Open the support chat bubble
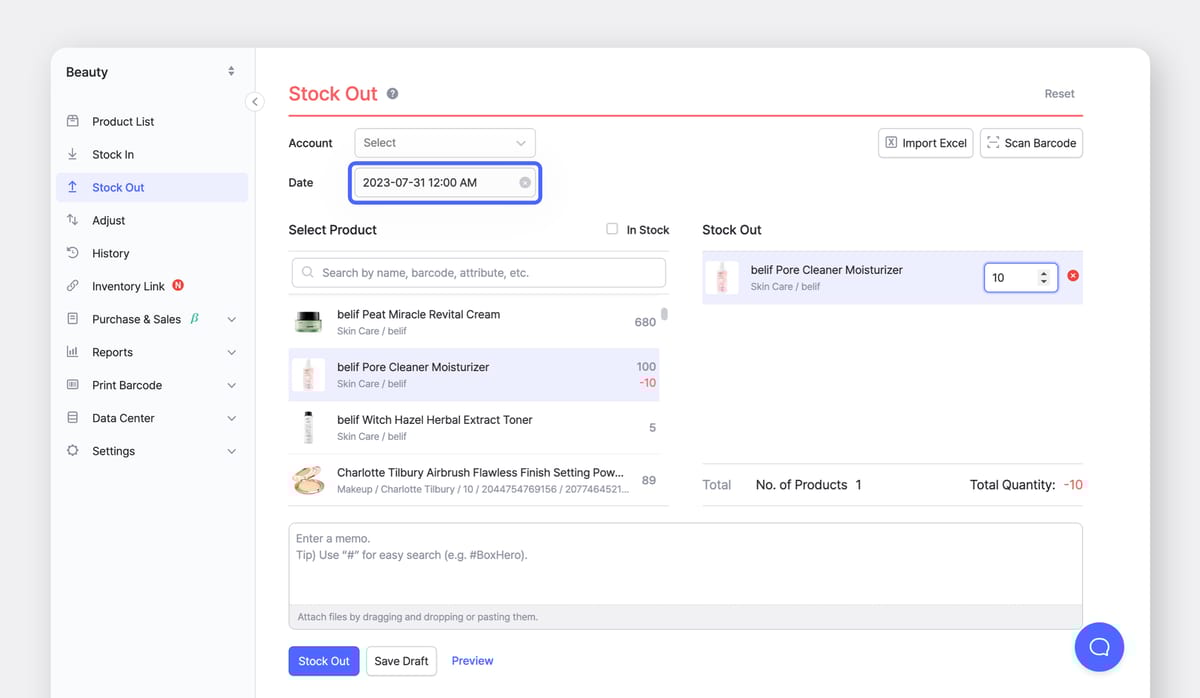This screenshot has height=698, width=1200. 1099,647
